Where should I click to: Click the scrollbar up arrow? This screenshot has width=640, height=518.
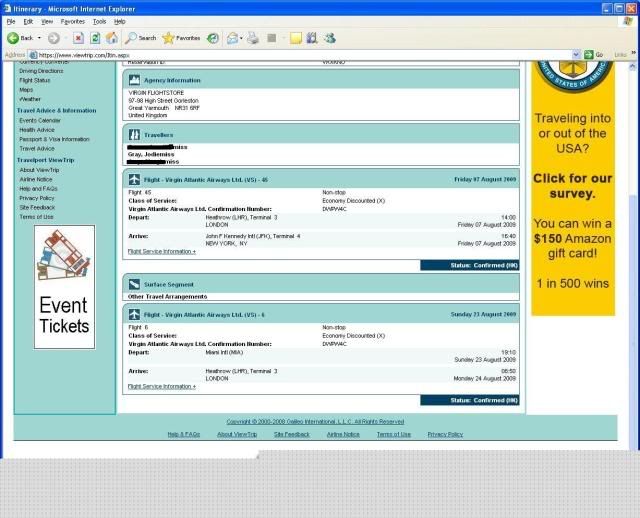pos(633,66)
